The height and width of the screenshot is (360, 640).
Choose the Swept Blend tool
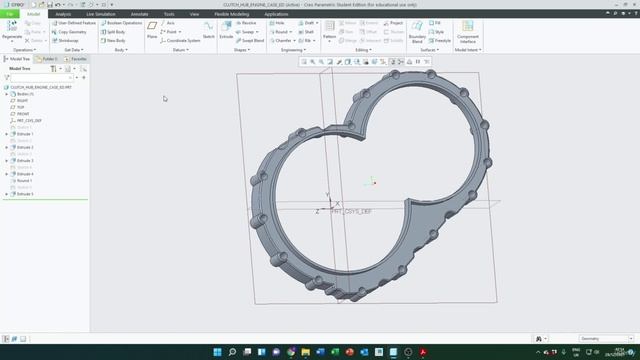point(250,41)
